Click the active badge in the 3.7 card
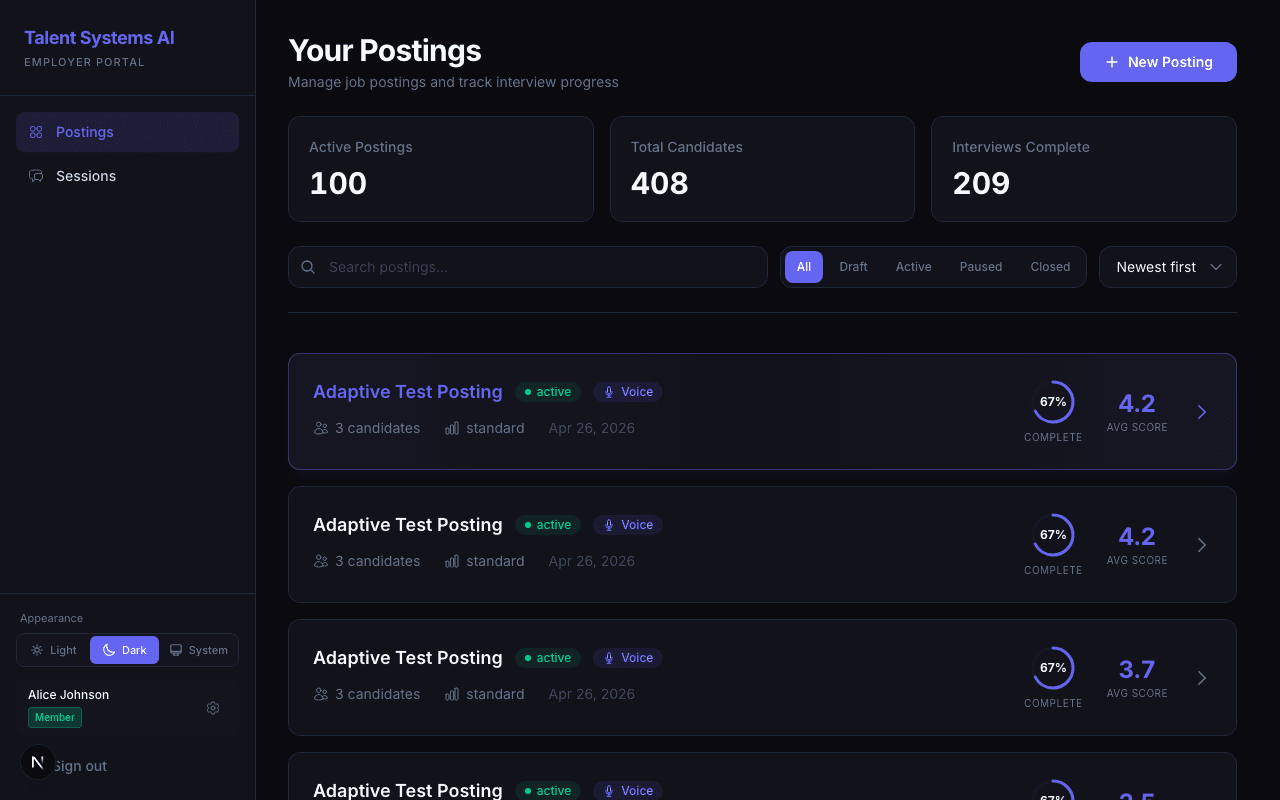 [548, 658]
